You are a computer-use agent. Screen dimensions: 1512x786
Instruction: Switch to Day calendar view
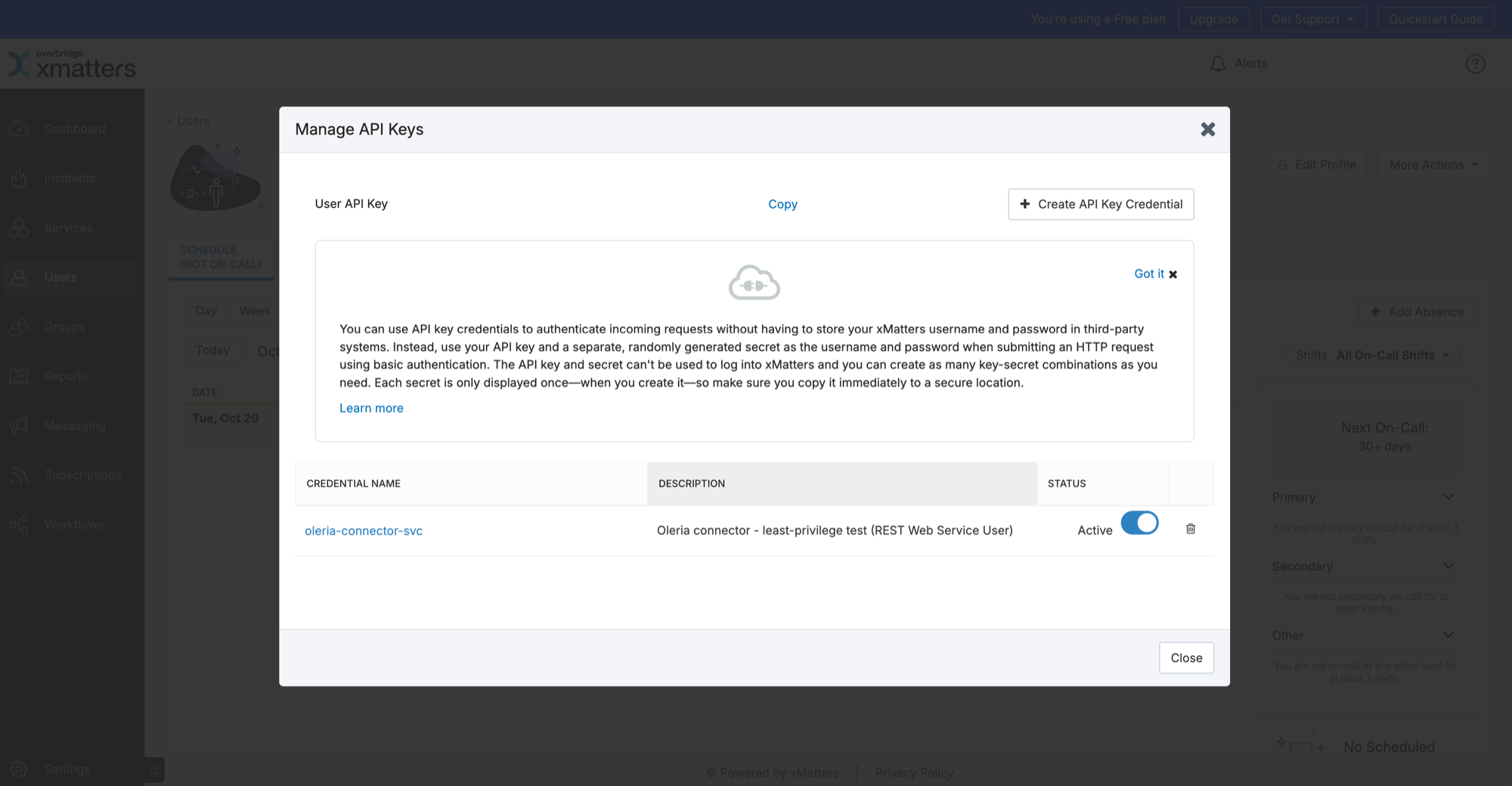coord(206,311)
